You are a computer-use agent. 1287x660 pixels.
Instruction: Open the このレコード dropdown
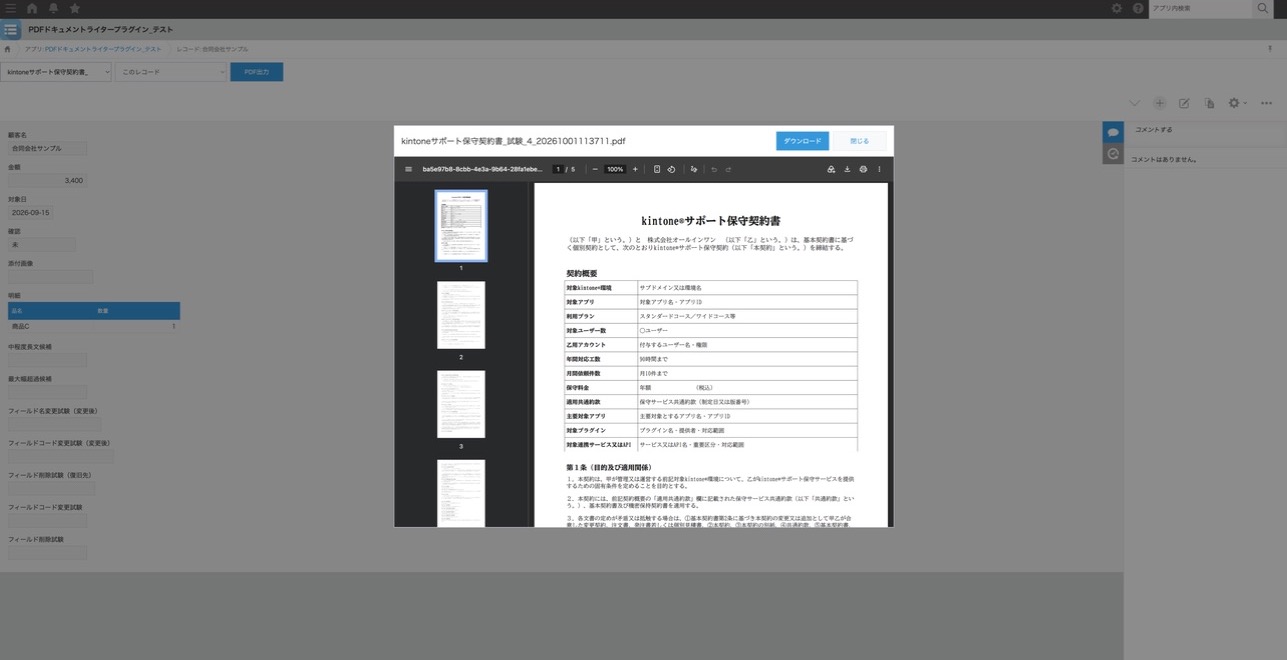(171, 72)
